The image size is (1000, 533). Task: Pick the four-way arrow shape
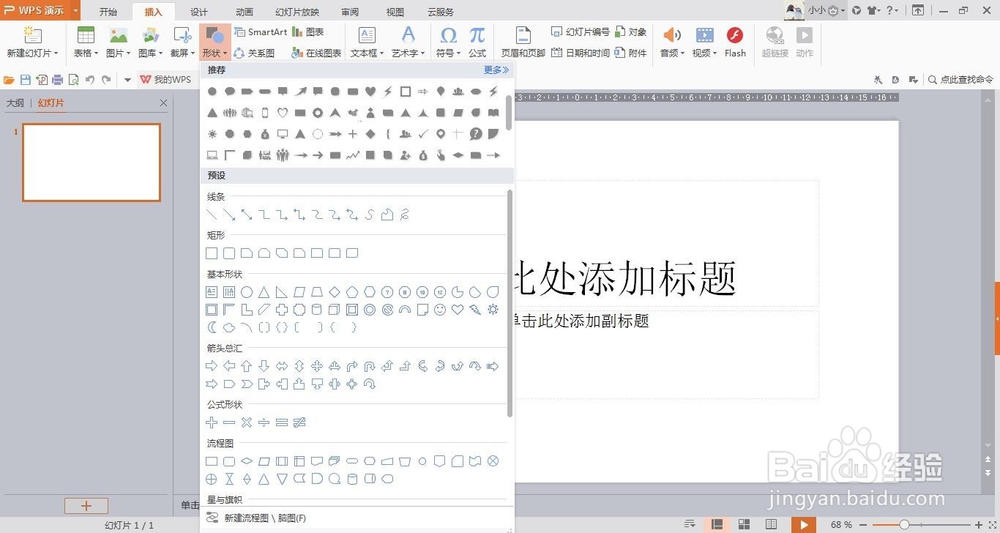pos(316,366)
